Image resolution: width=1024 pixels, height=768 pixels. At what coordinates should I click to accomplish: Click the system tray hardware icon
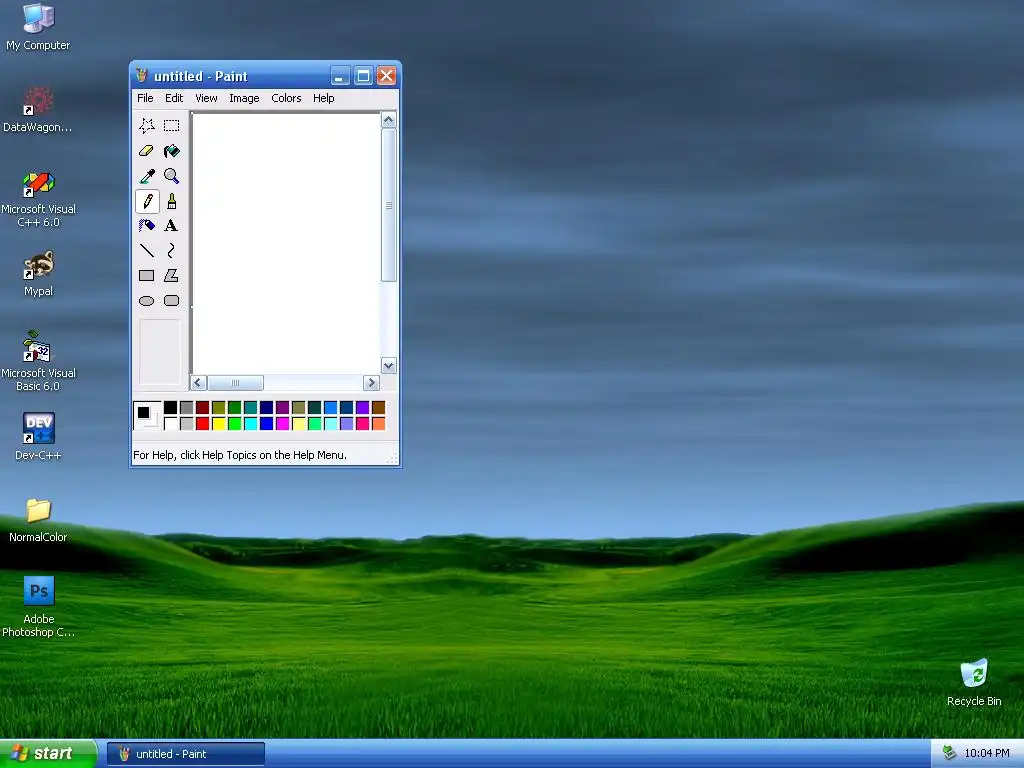tap(950, 754)
